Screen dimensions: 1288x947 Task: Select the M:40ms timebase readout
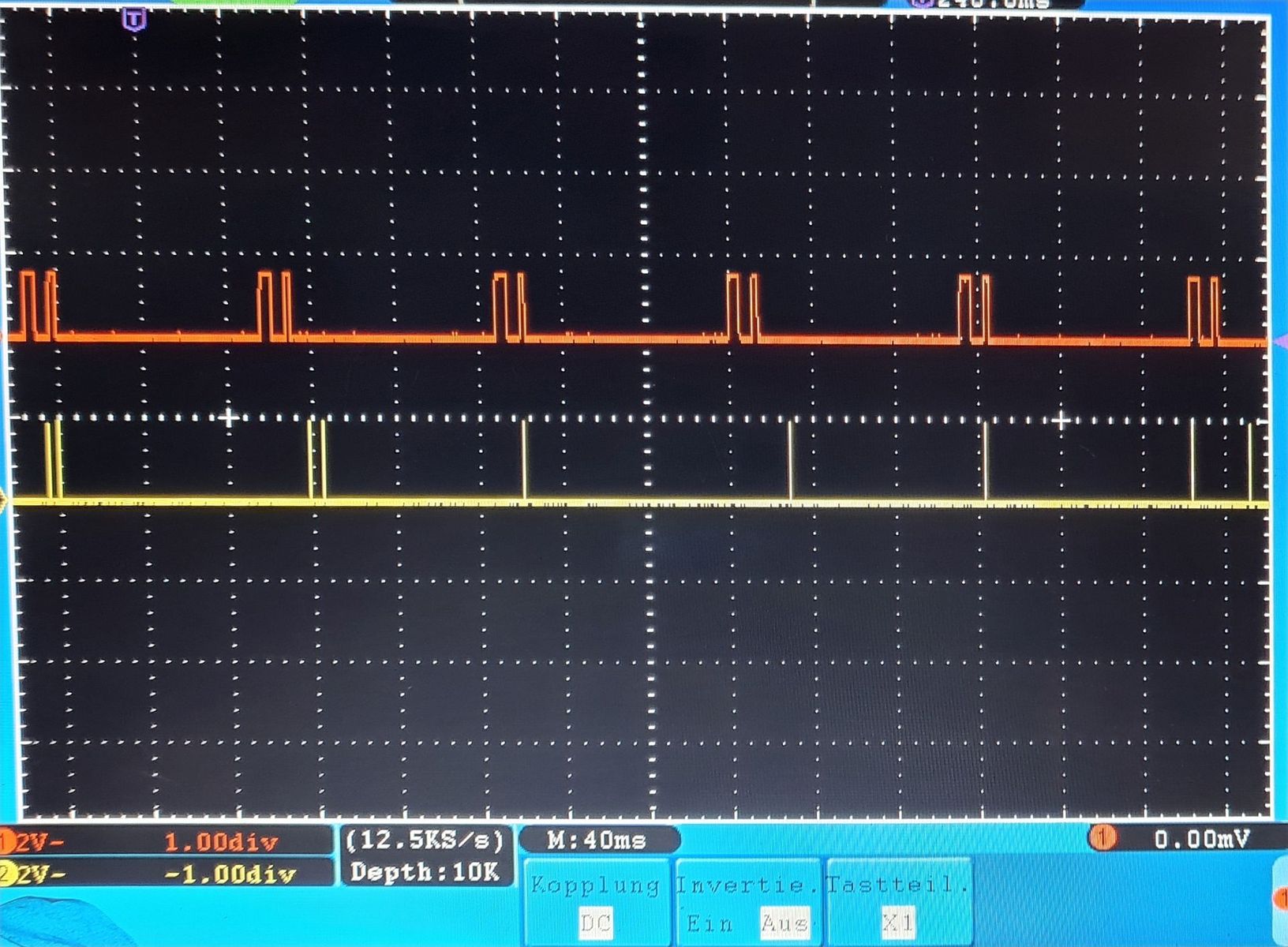(x=597, y=840)
